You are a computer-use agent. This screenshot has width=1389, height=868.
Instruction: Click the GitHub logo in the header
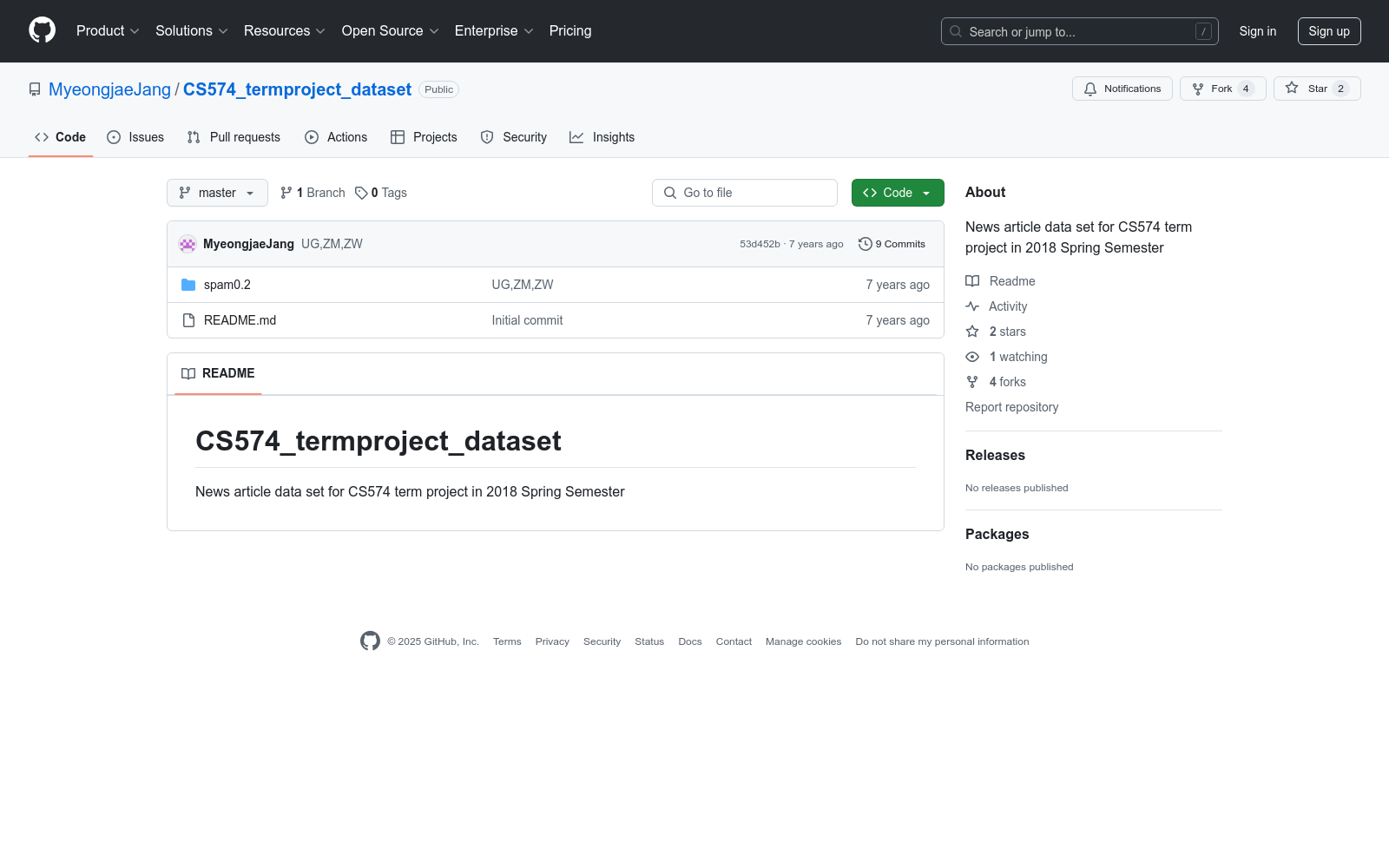[42, 30]
